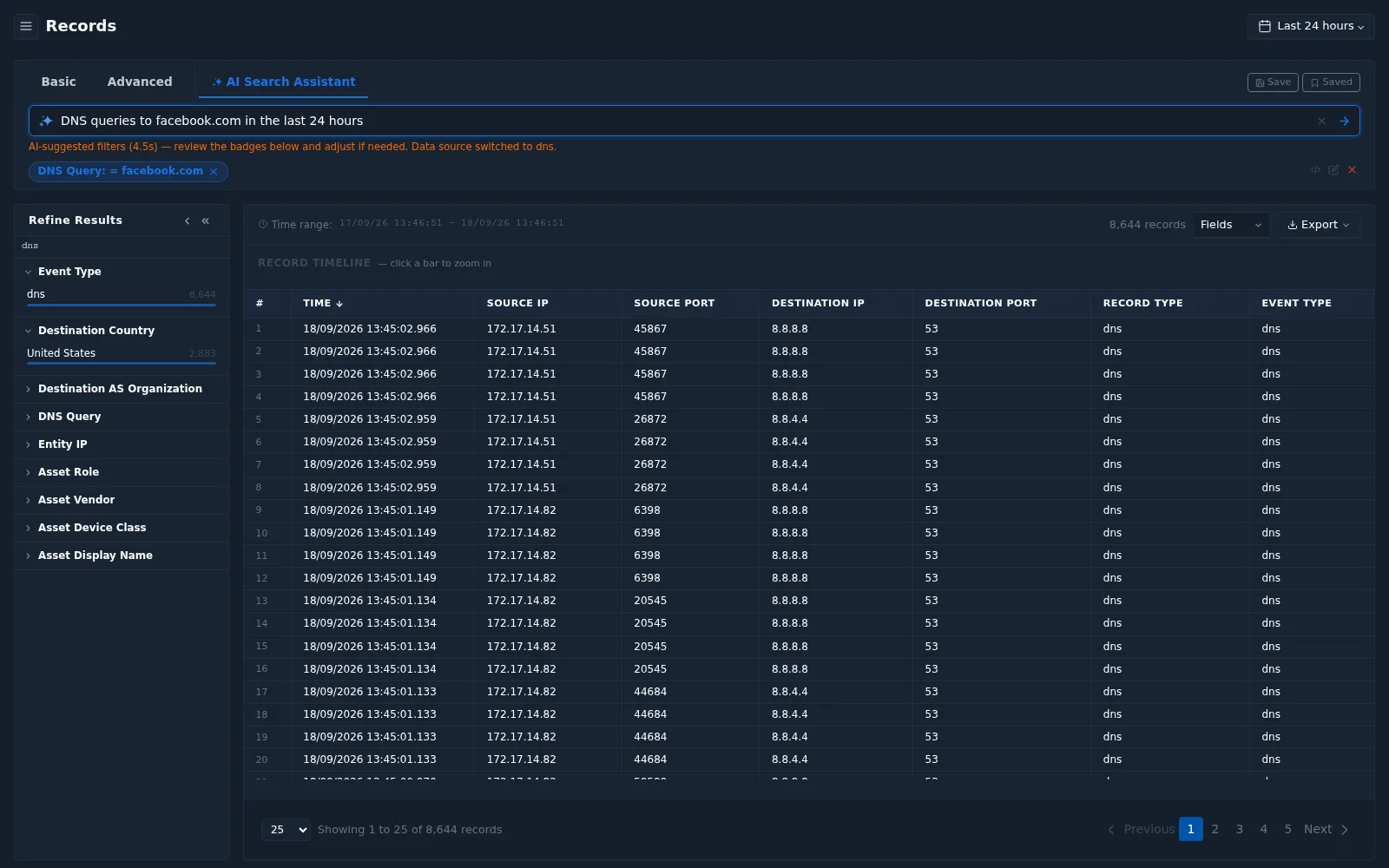
Task: Filter by United States destination country
Action: 121,354
